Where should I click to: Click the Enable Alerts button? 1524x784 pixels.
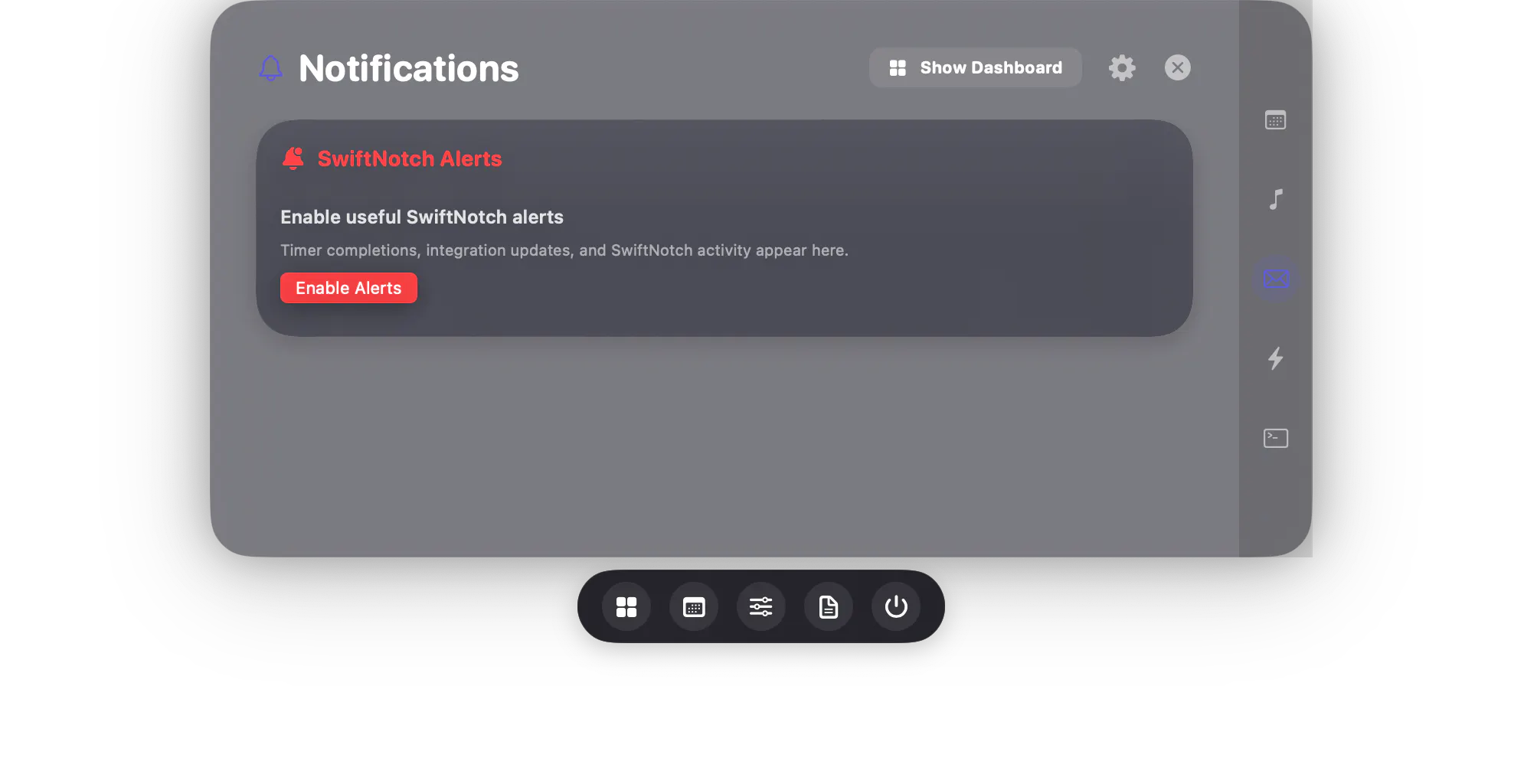[x=348, y=288]
